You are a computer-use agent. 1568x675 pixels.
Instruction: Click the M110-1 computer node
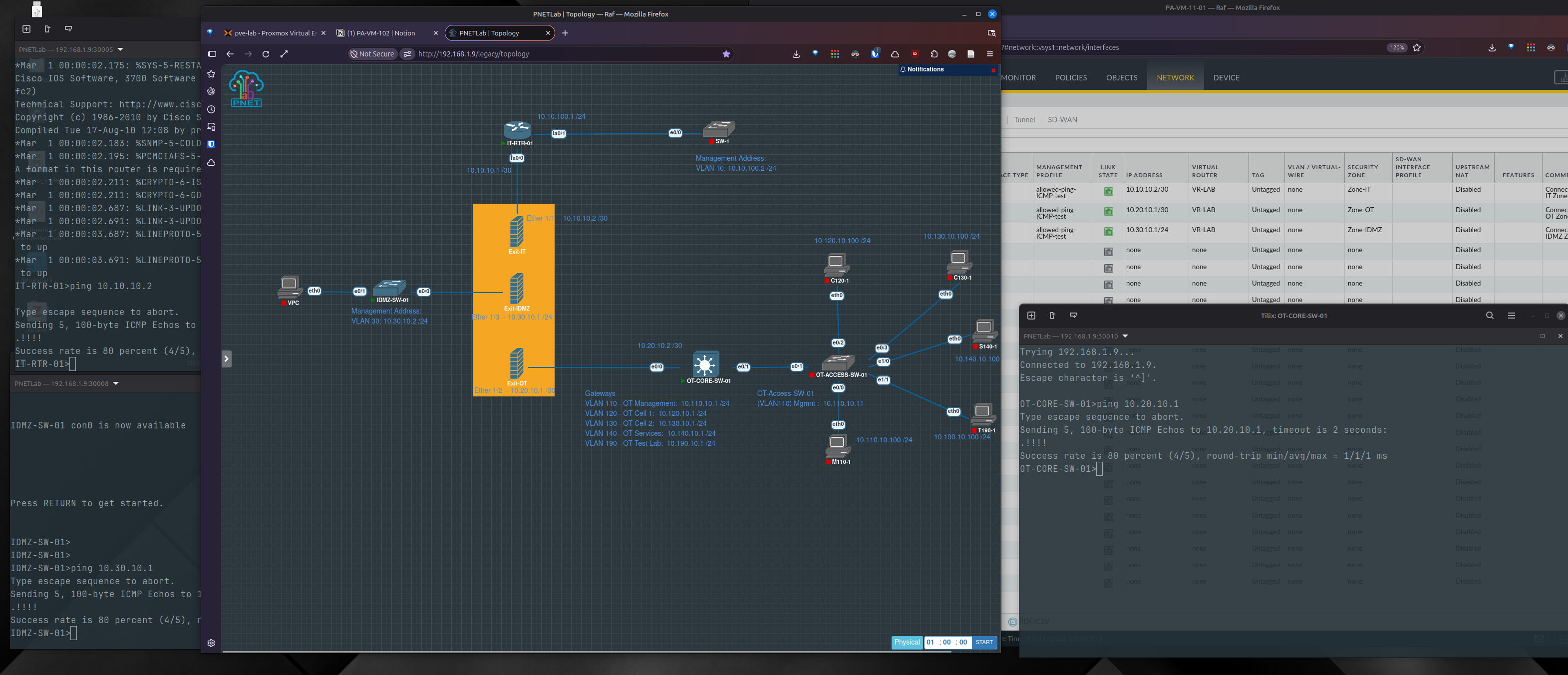click(838, 446)
